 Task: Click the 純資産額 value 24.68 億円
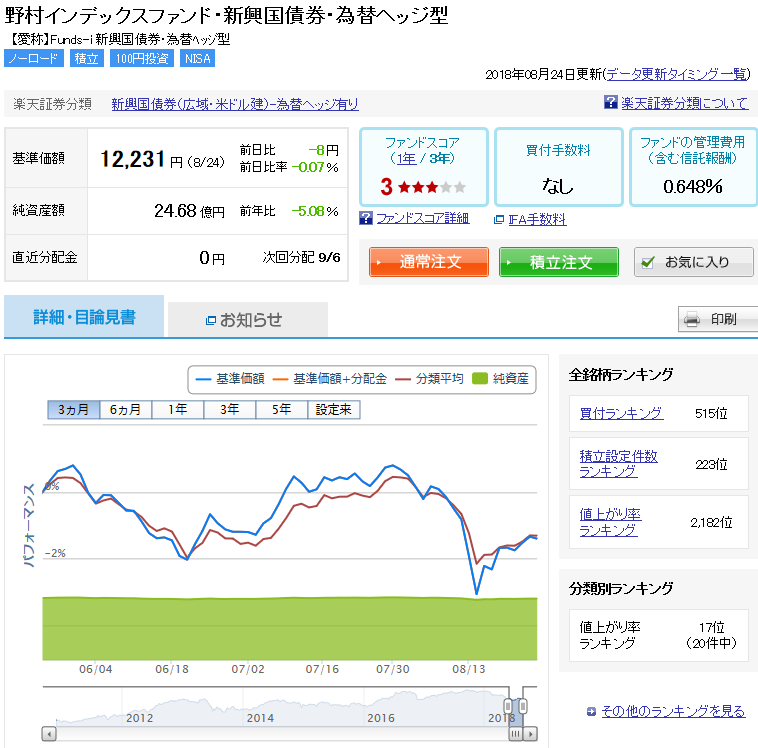[x=189, y=211]
